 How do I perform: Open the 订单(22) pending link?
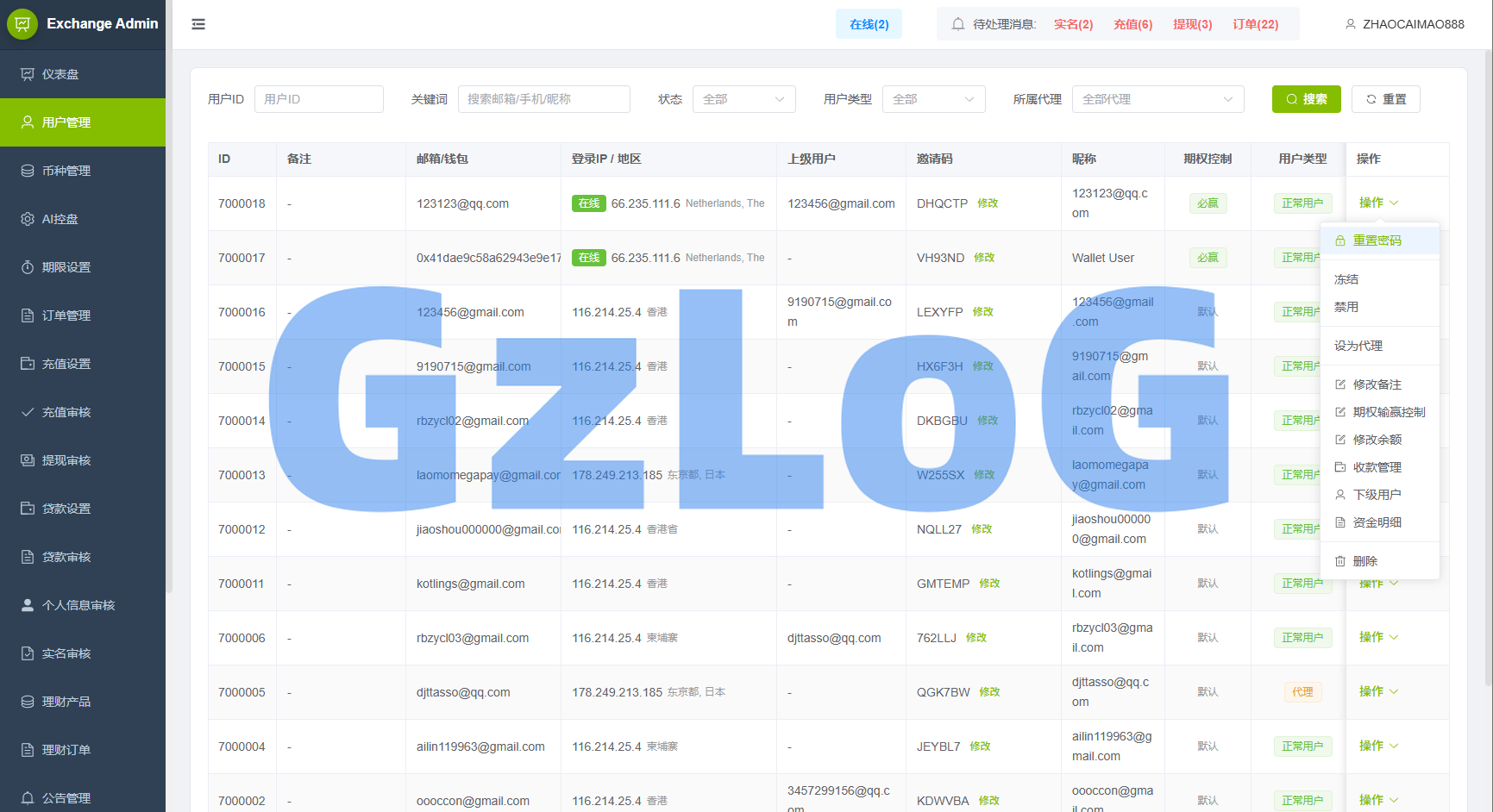coord(1255,24)
